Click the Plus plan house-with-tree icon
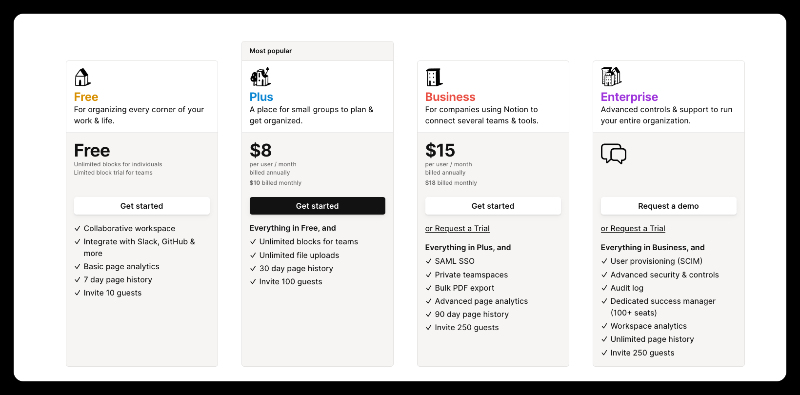Screen dimensions: 800x395 point(260,77)
